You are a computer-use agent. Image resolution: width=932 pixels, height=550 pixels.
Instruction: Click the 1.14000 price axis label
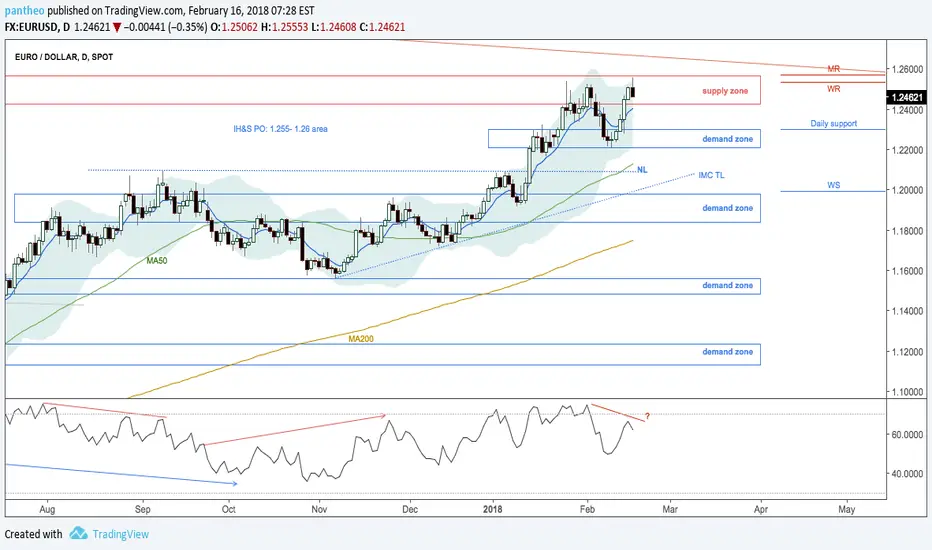[906, 311]
